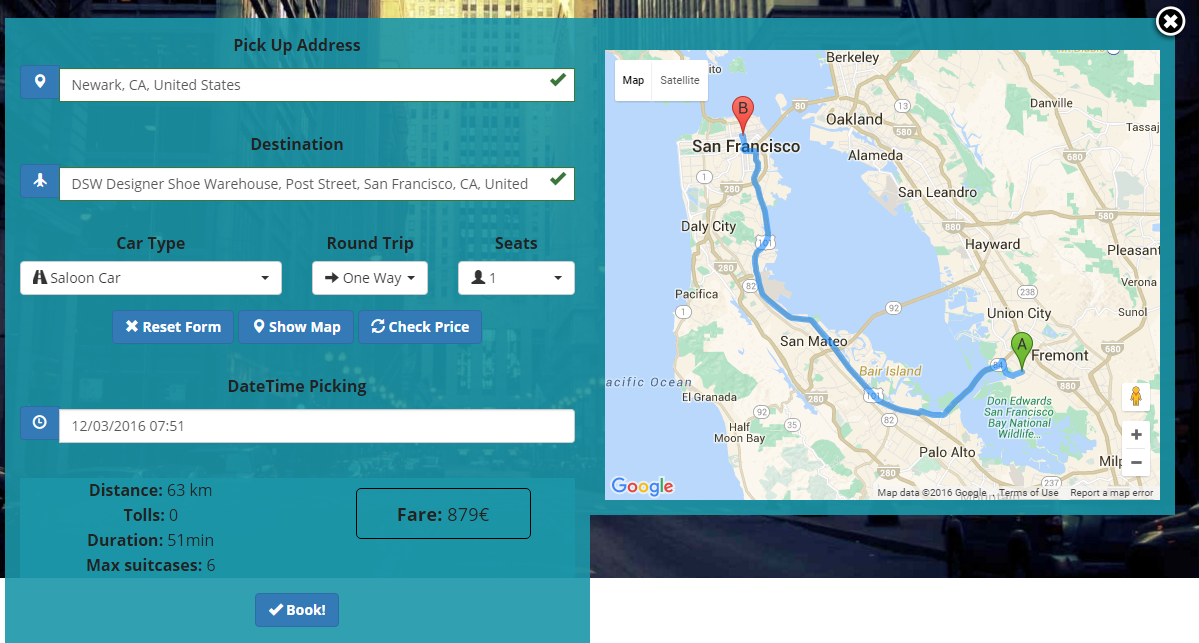This screenshot has width=1199, height=643.
Task: Click the clock icon beside DateTime field
Action: (40, 422)
